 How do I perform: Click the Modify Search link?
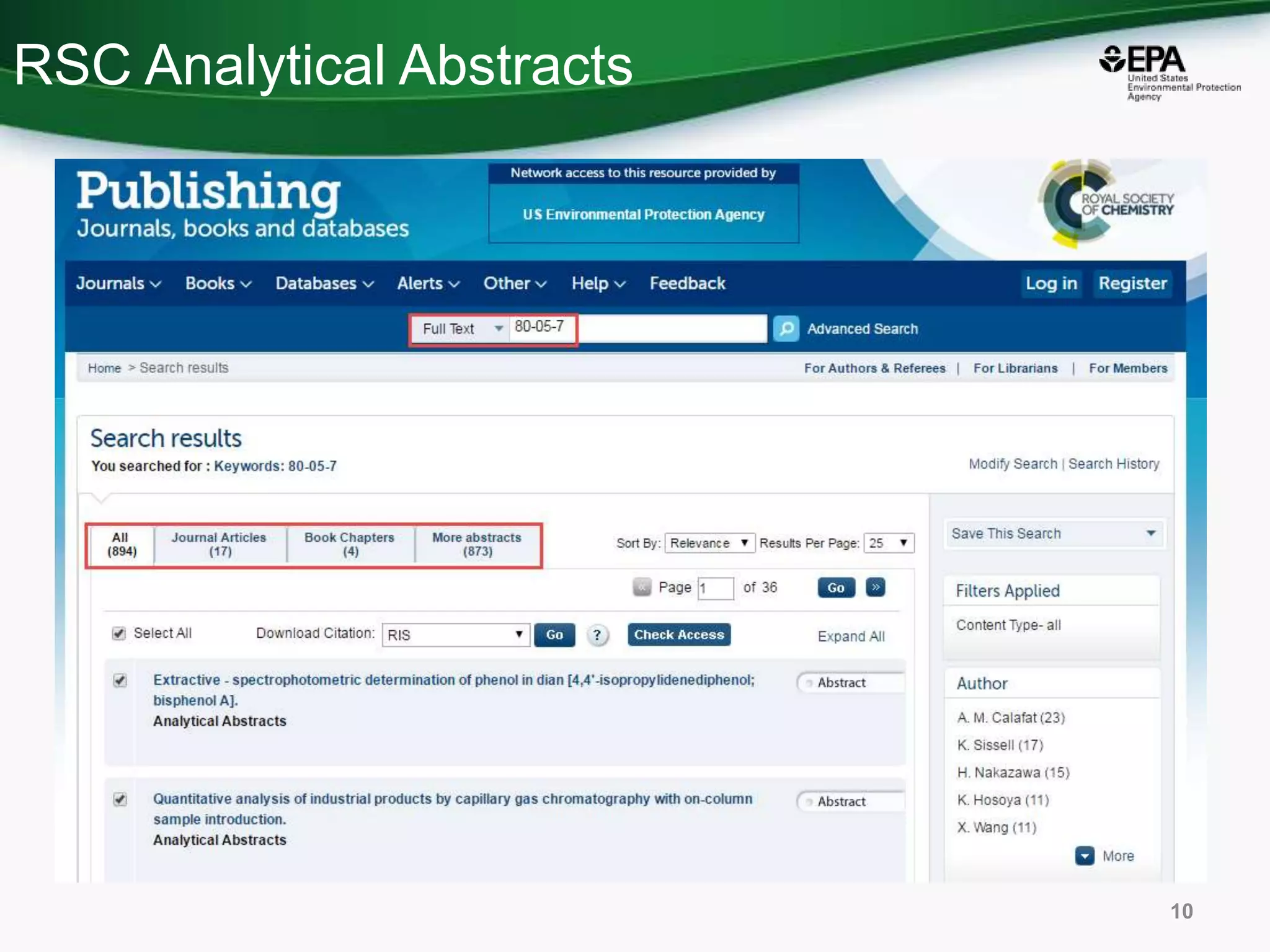point(1013,464)
